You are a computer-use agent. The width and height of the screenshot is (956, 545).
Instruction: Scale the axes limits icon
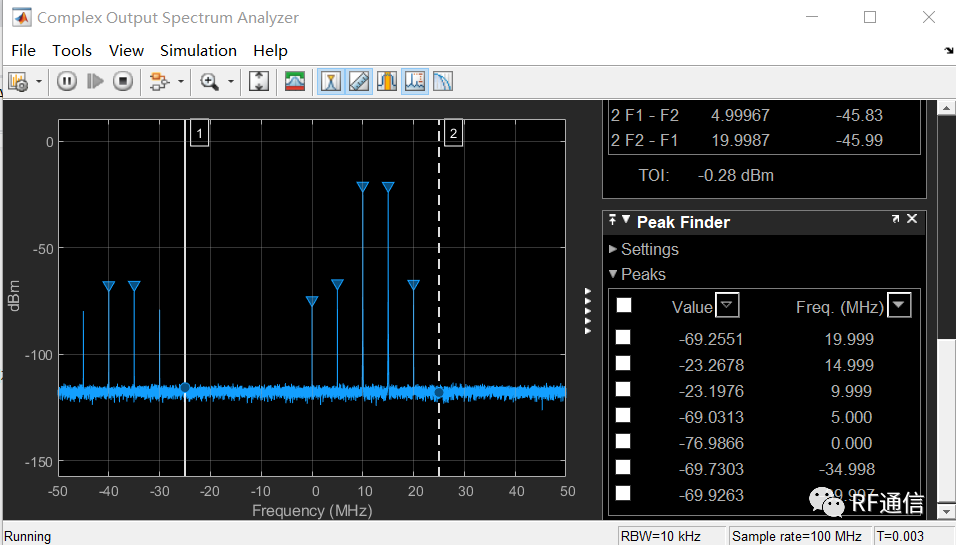coord(259,82)
